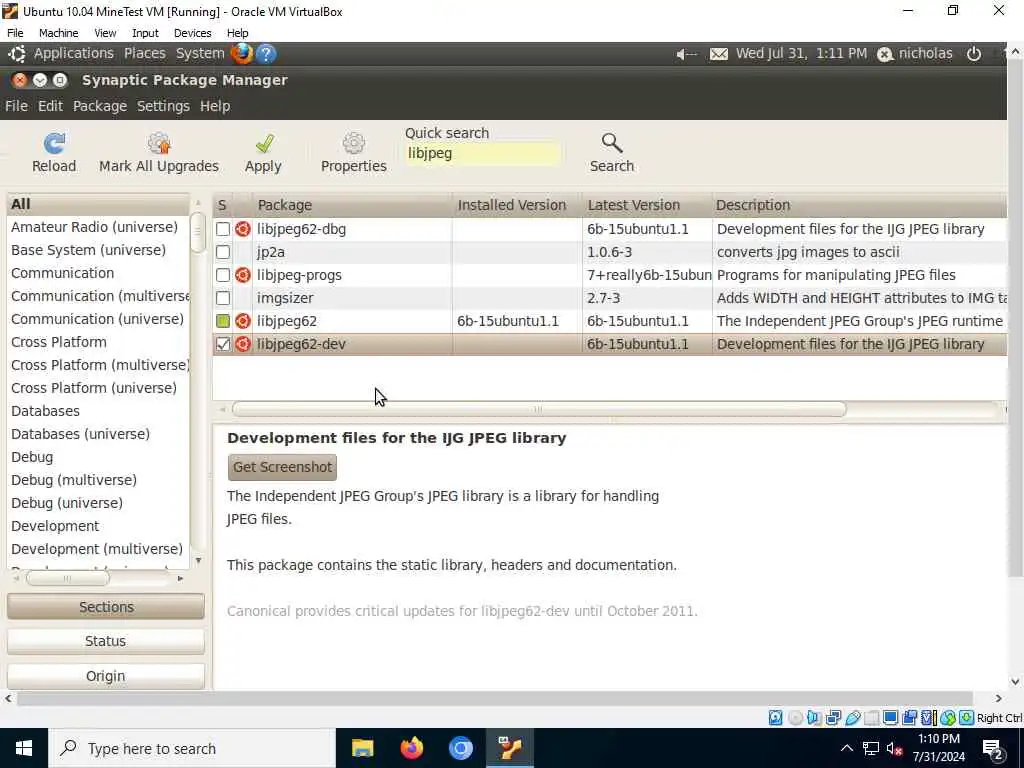1024x768 pixels.
Task: Click Windows muted speaker tray icon
Action: (x=895, y=748)
